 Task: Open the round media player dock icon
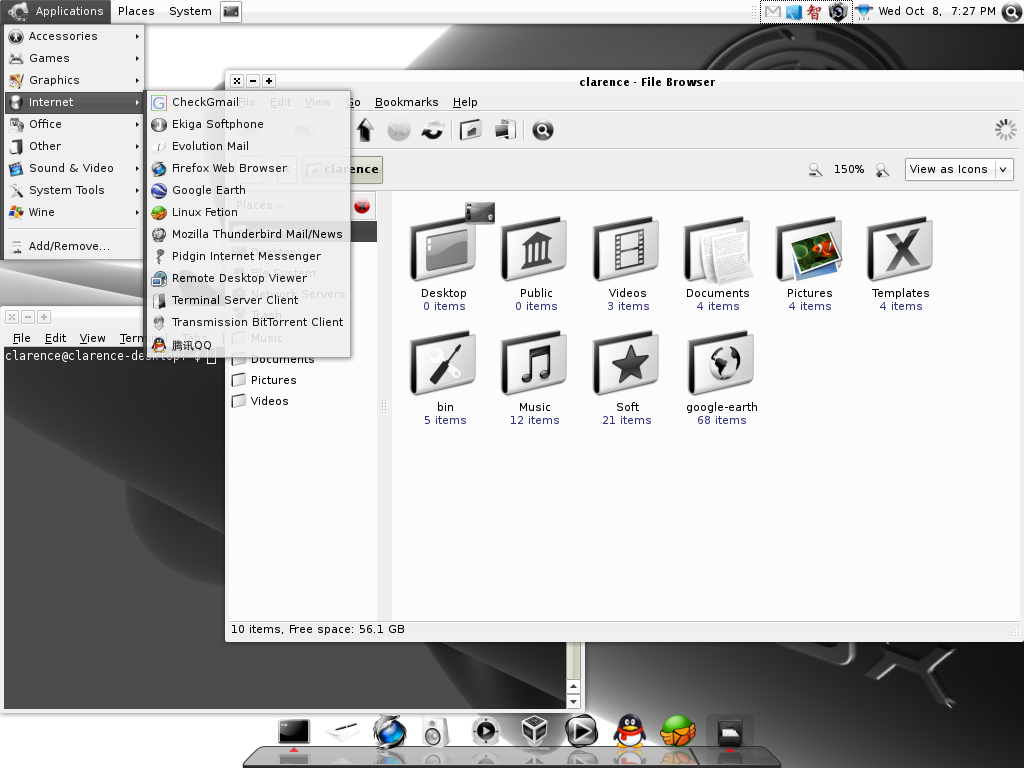pyautogui.click(x=485, y=731)
